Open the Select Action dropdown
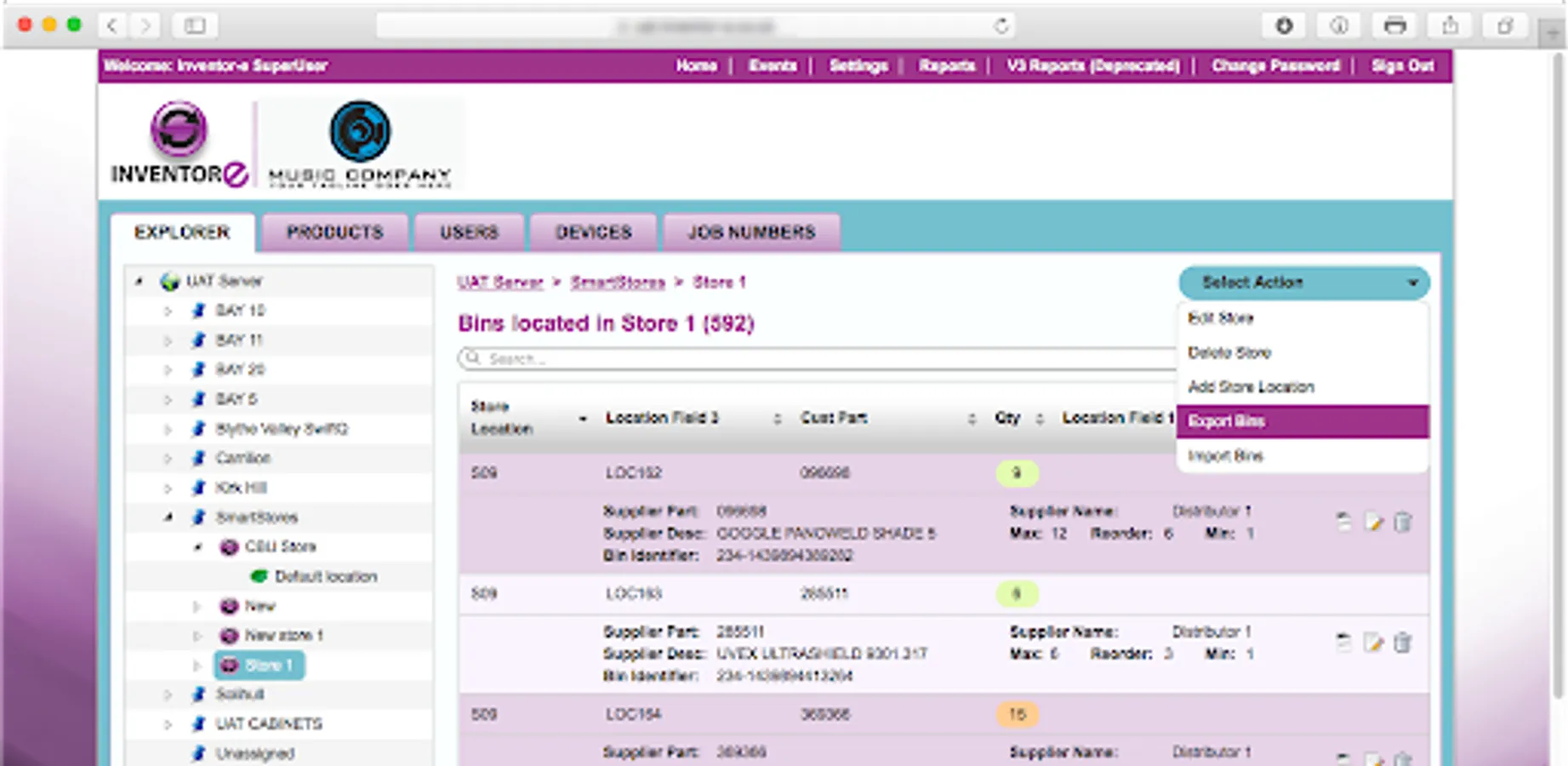Screen dimensions: 1568x766 click(x=1303, y=283)
